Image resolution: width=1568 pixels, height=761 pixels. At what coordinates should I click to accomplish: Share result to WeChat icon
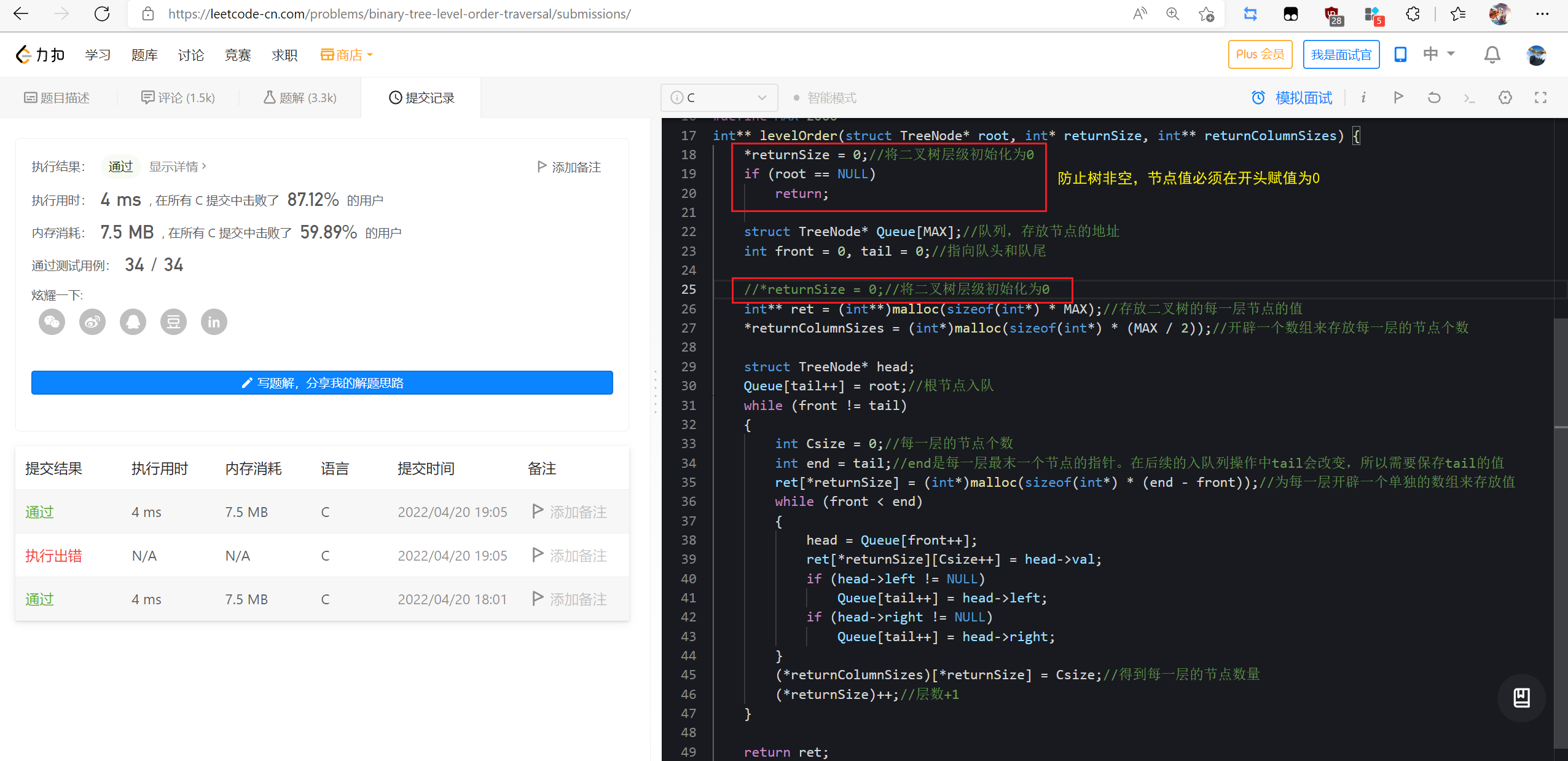(52, 321)
